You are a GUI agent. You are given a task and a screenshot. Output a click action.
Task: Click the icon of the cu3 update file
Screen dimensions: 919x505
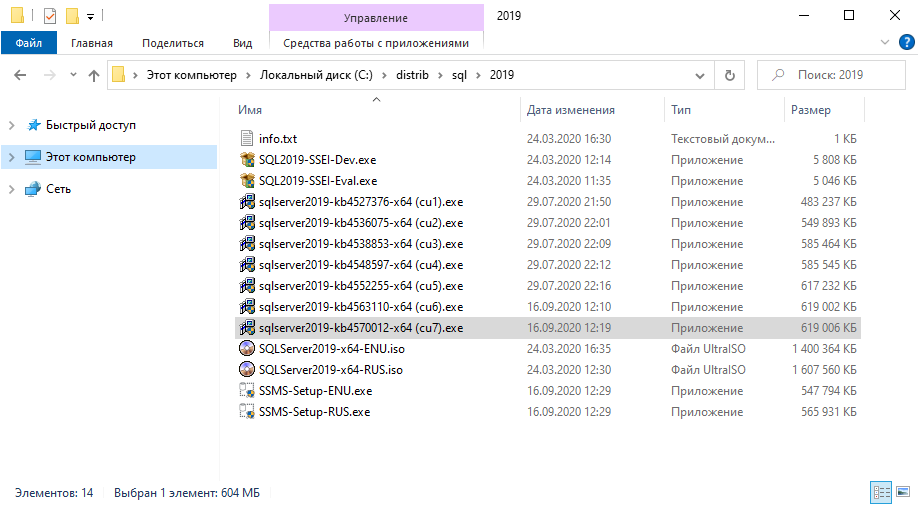[247, 244]
